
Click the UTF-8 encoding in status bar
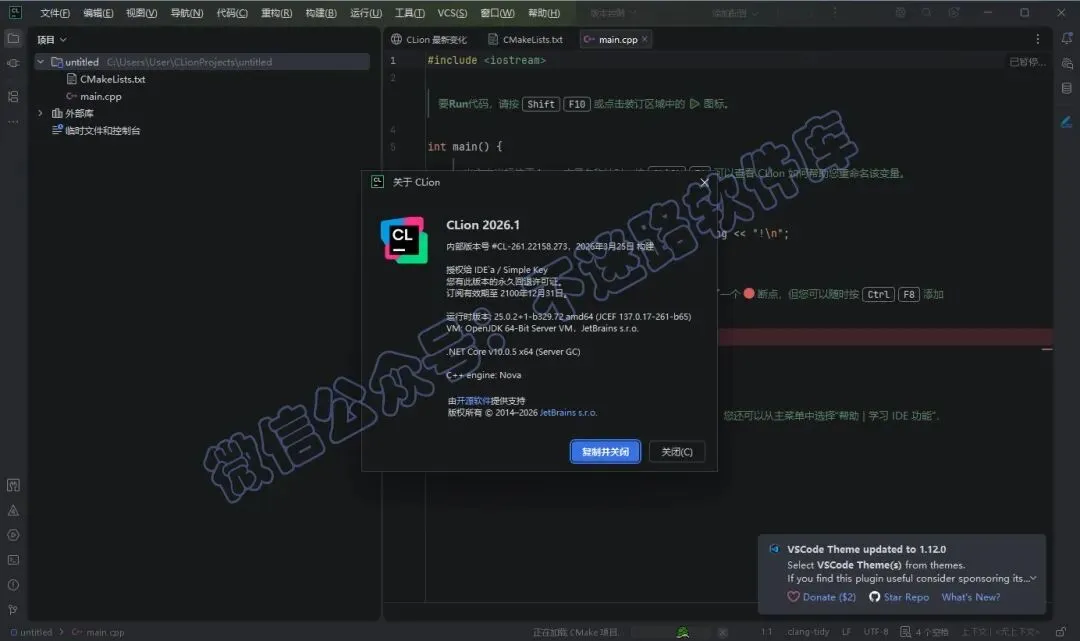tap(876, 632)
